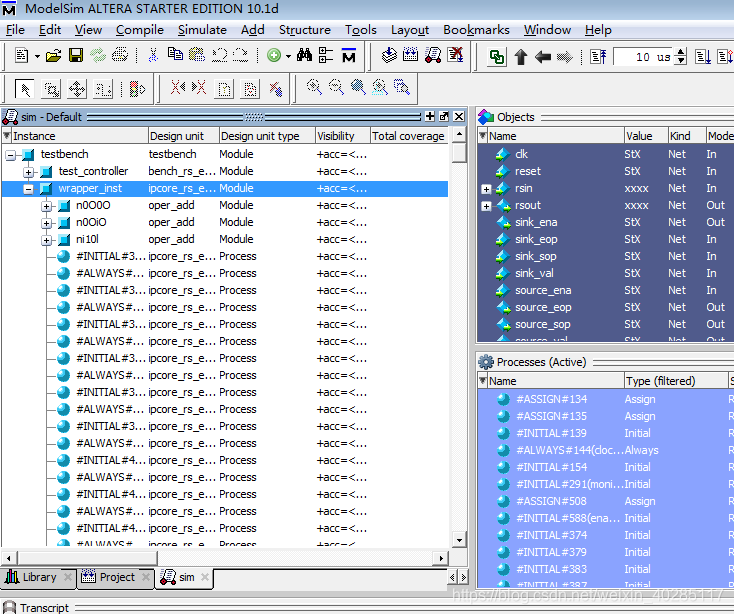Click the sim pane vertical scrollbar thumb

click(459, 153)
